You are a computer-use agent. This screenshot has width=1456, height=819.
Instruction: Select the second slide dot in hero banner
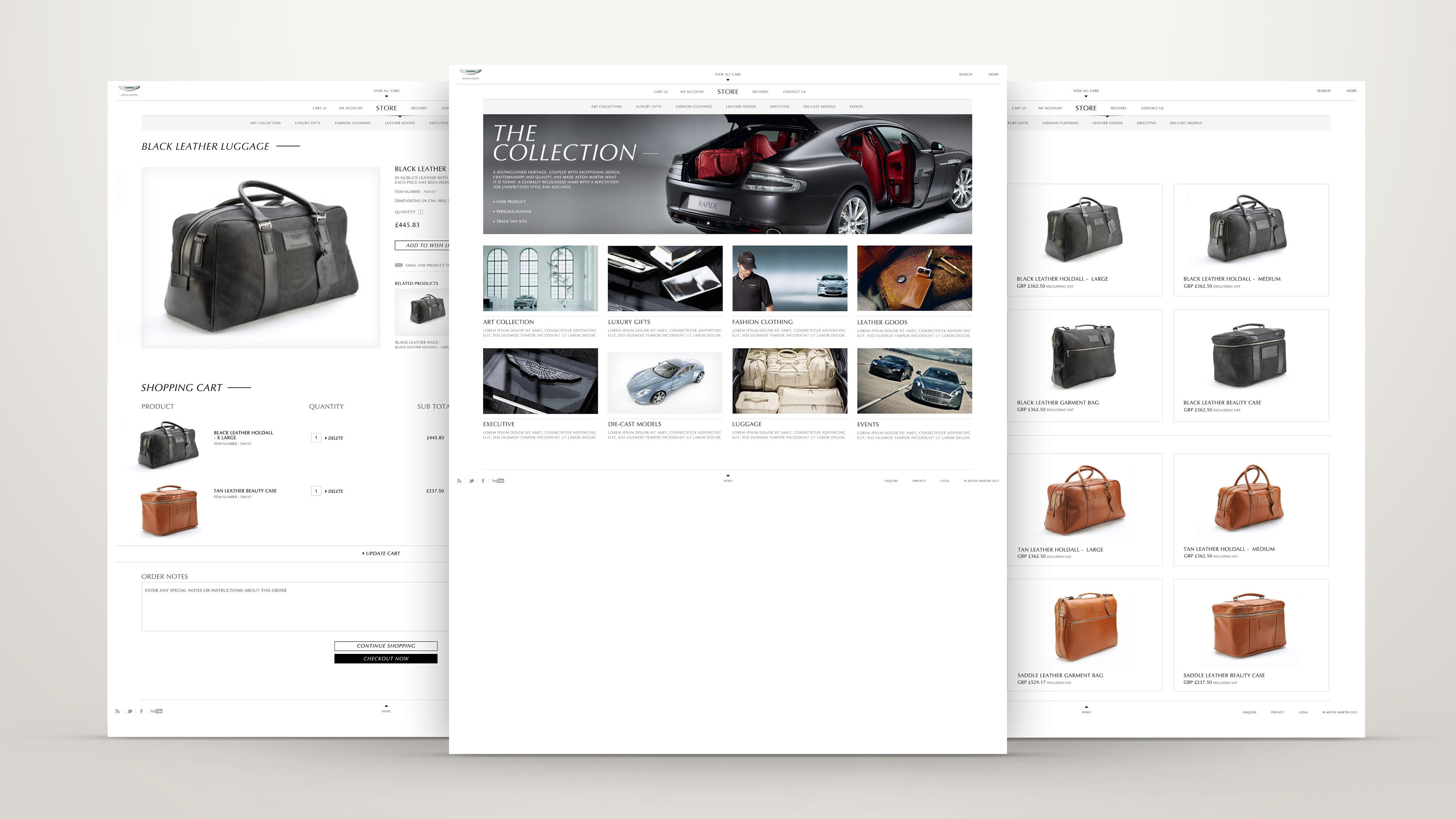718,223
